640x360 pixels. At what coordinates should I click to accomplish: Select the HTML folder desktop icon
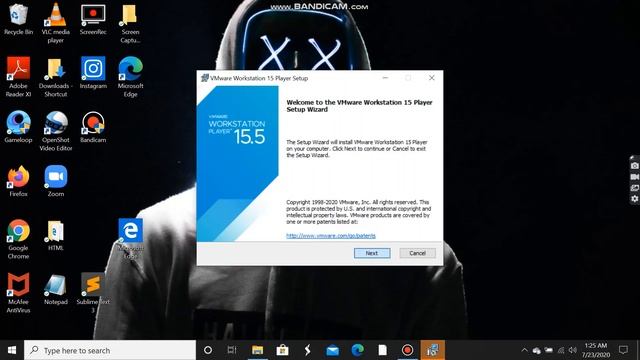tap(56, 235)
